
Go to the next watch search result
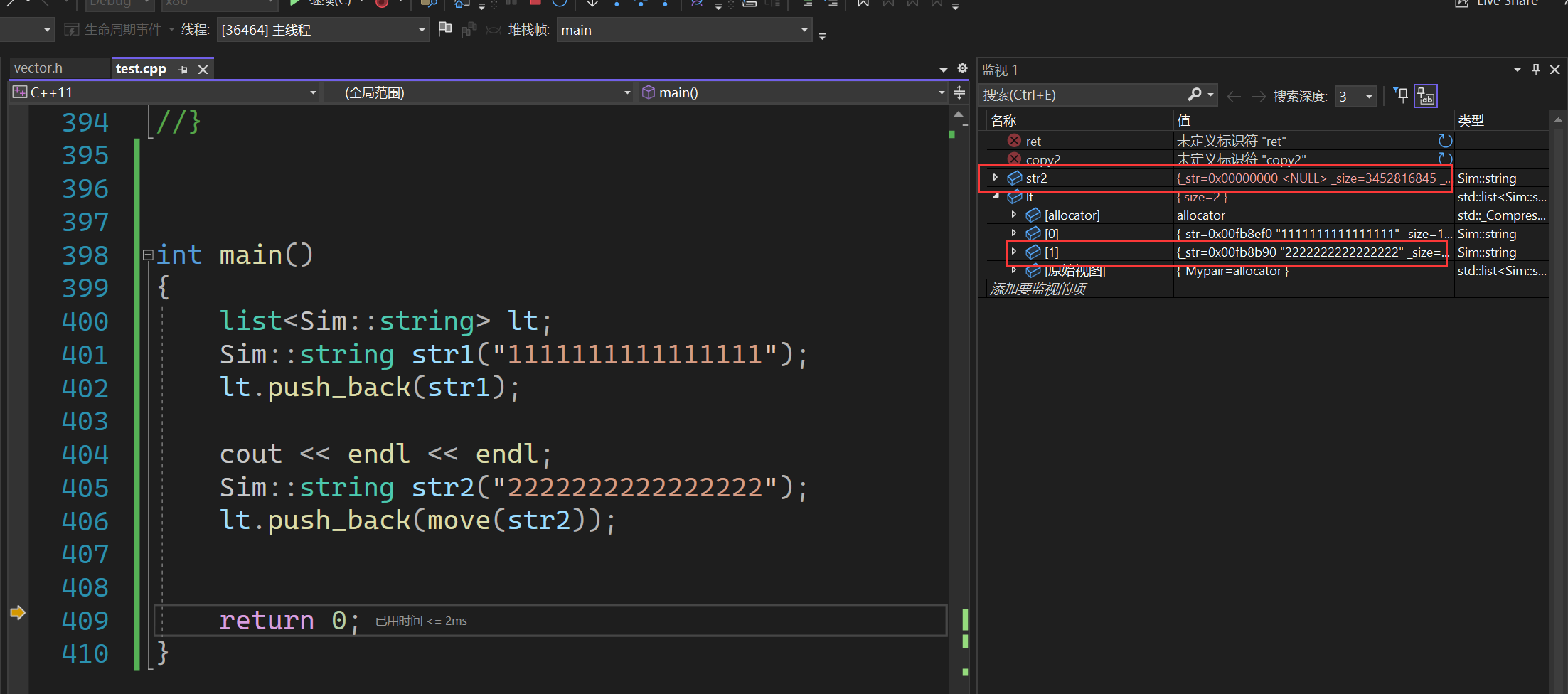(x=1259, y=96)
